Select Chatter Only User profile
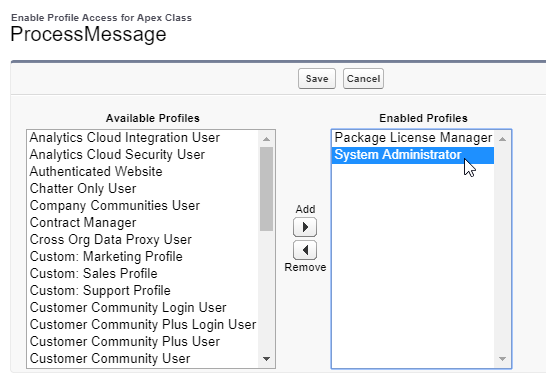The image size is (546, 384). tap(143, 189)
